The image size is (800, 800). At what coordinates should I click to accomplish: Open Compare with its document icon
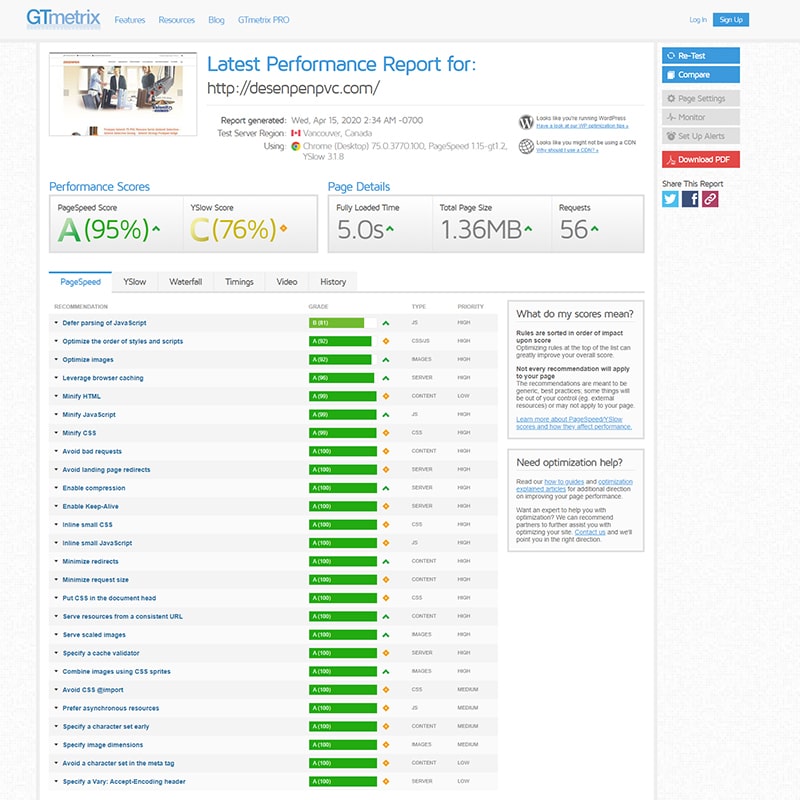click(700, 75)
